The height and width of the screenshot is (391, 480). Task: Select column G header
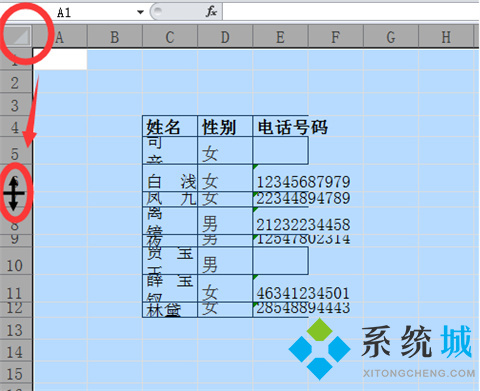click(391, 37)
